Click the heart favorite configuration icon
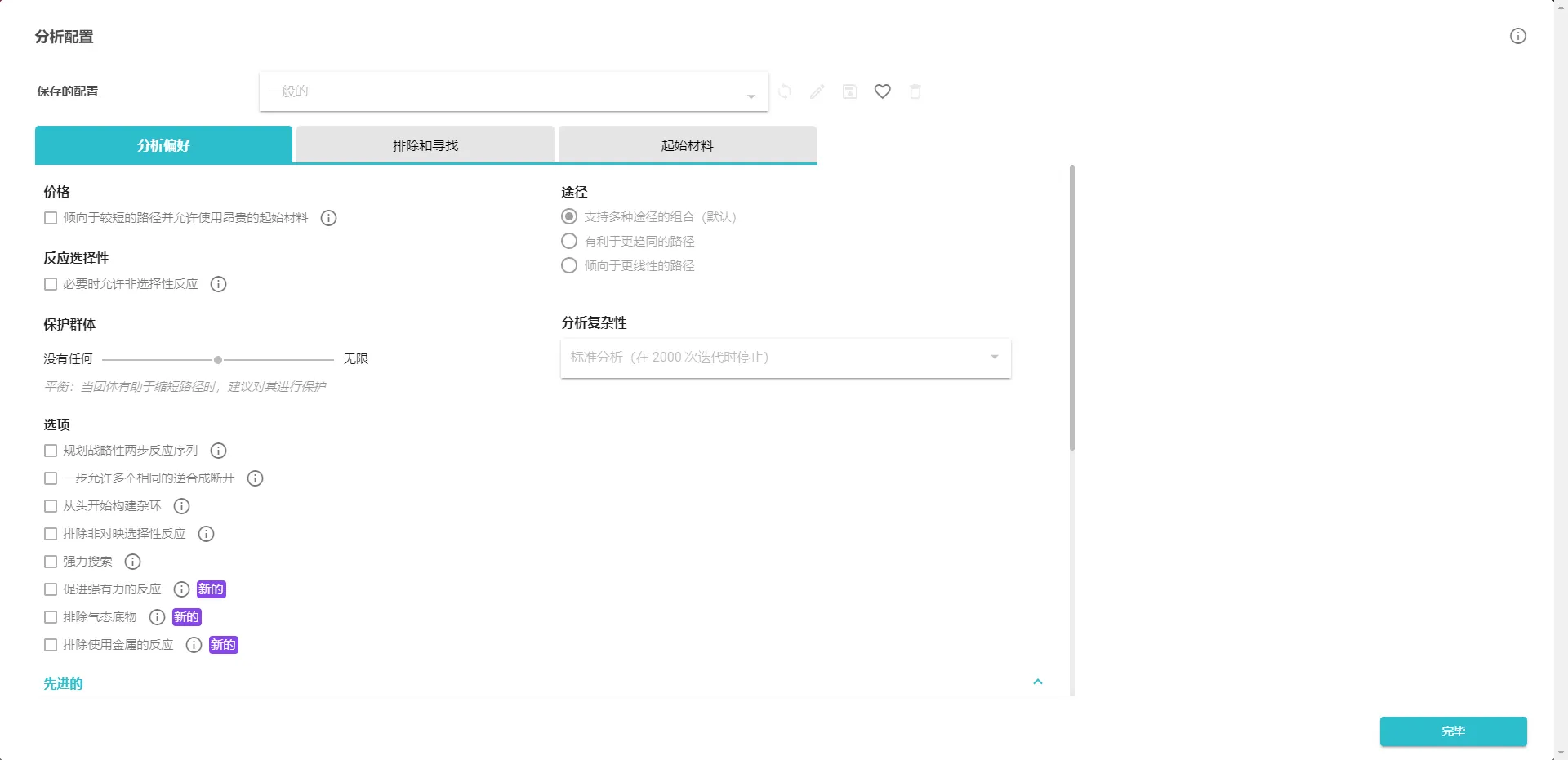Screen dimensions: 1568x760 882,91
